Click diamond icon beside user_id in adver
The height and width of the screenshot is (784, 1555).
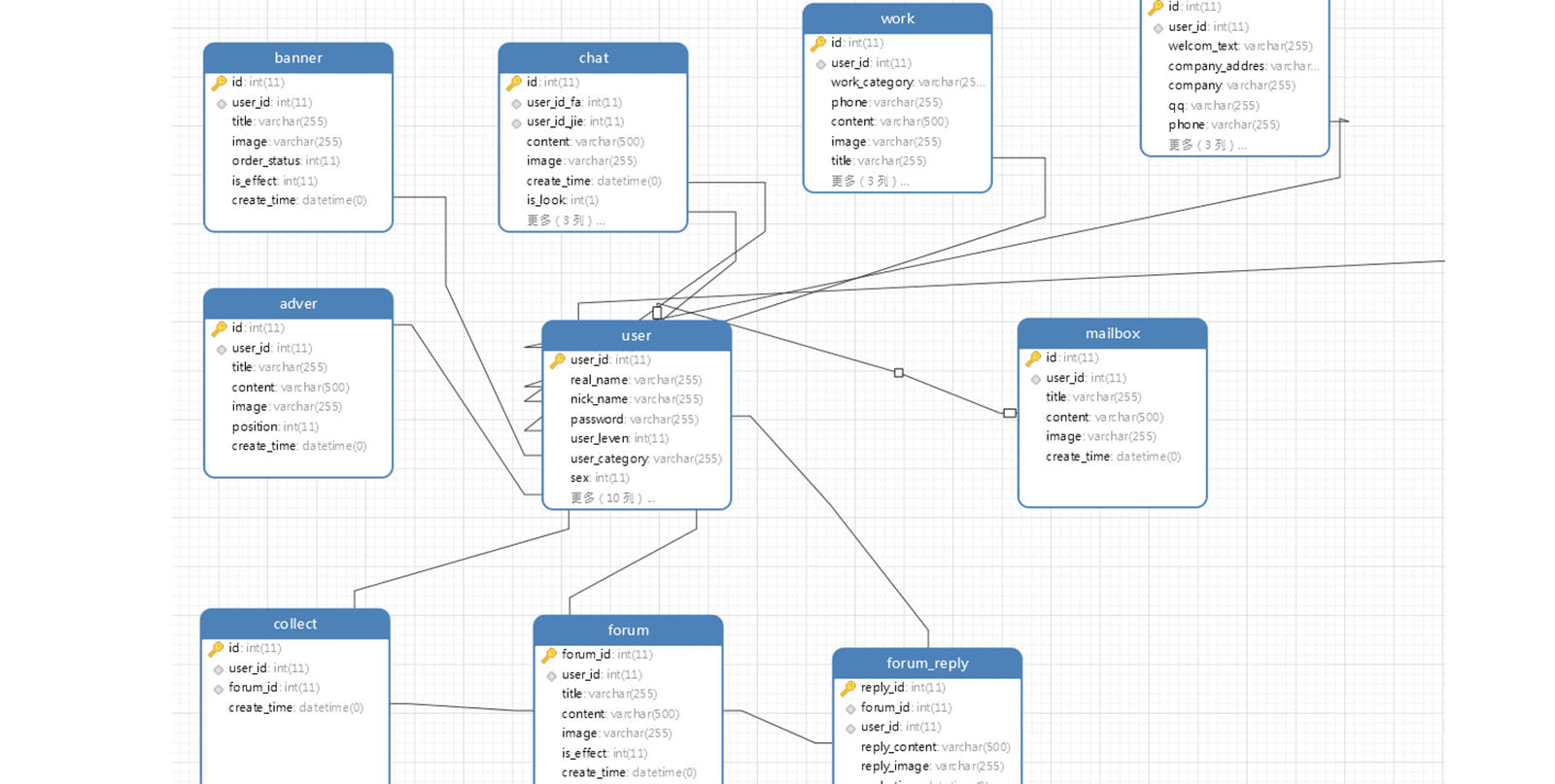coord(222,349)
